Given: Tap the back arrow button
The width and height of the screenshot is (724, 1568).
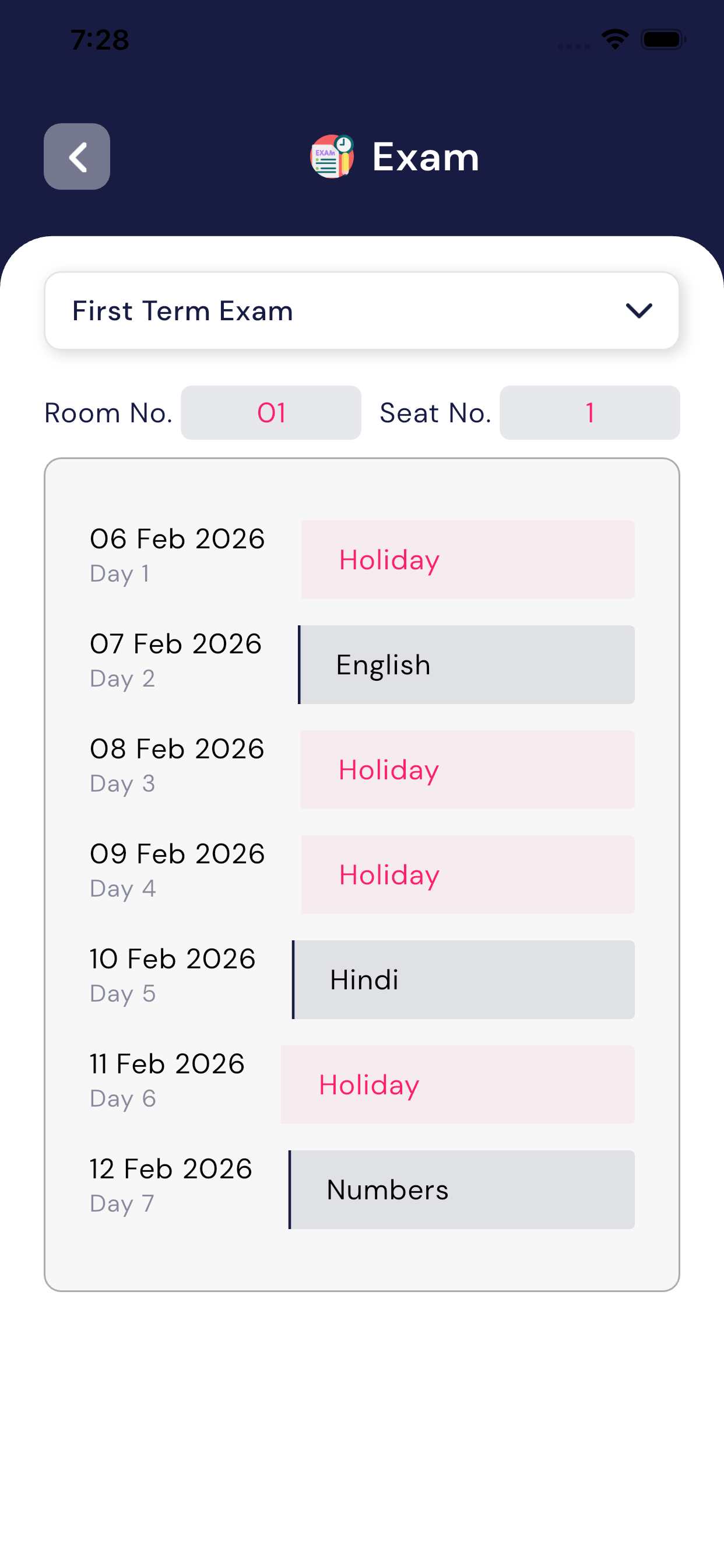Looking at the screenshot, I should click(77, 156).
